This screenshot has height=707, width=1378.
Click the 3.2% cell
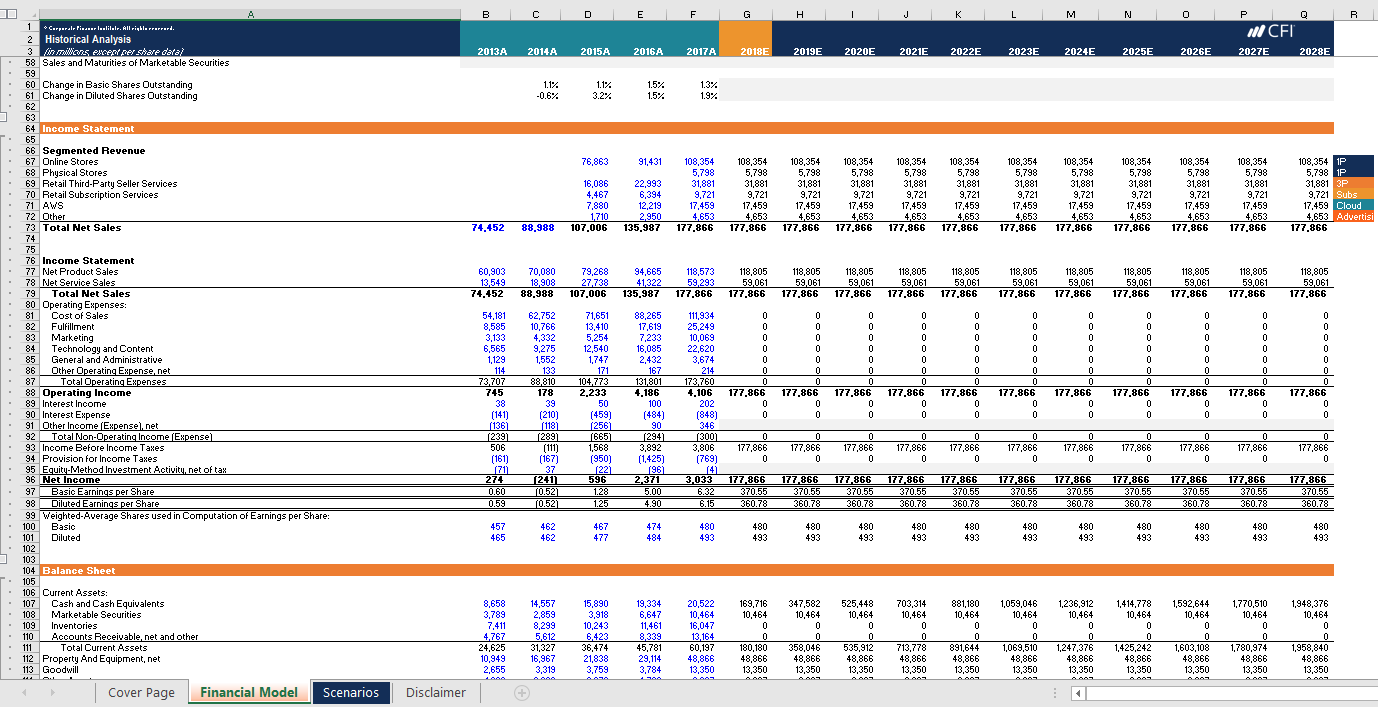pos(603,95)
